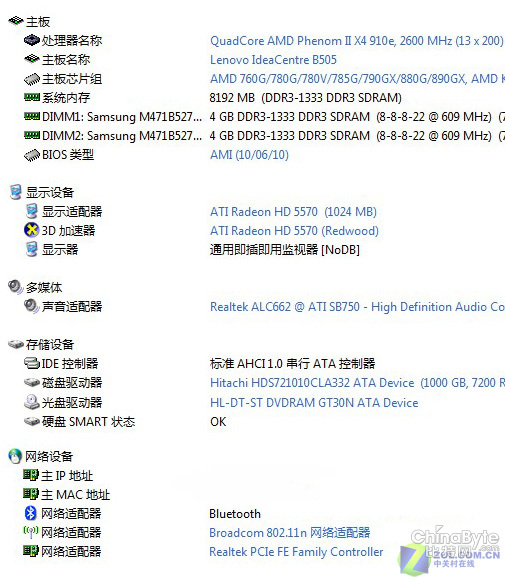The height and width of the screenshot is (578, 505).
Task: Select the 处理器名称 field label
Action: click(x=72, y=41)
